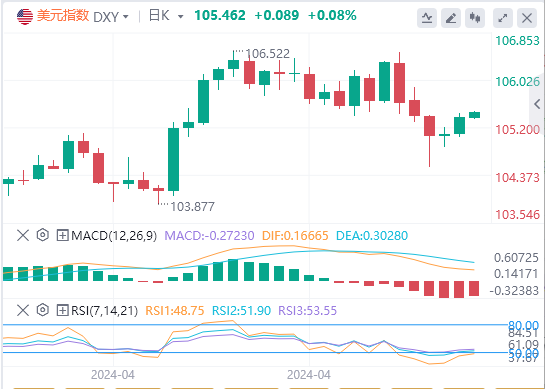Expand the right side panel chevron
545x389 pixels.
pyautogui.click(x=537, y=104)
